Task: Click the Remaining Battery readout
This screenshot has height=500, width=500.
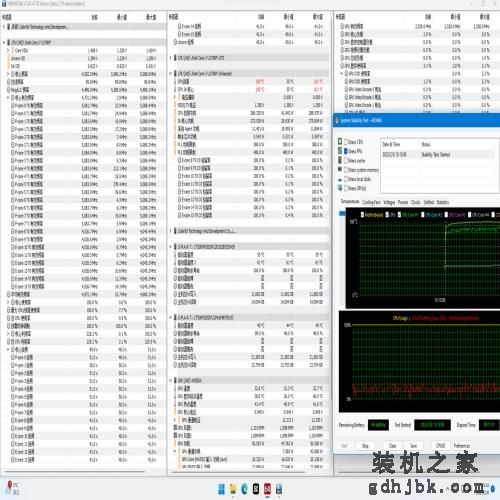Action: (378, 425)
